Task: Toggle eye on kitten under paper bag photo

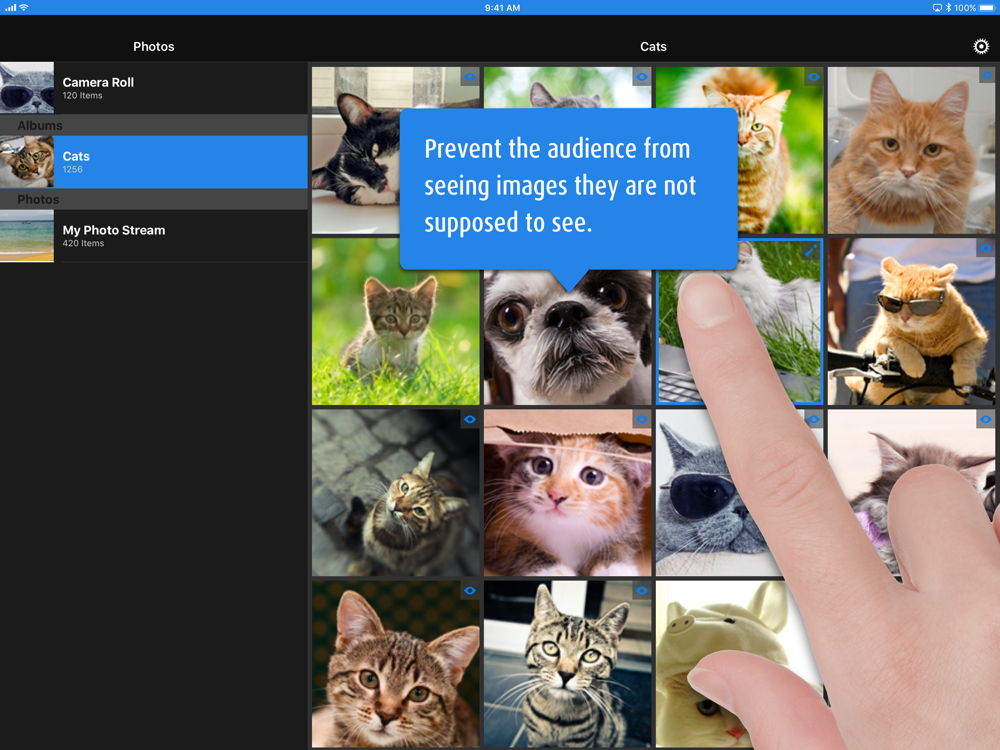Action: [x=642, y=419]
